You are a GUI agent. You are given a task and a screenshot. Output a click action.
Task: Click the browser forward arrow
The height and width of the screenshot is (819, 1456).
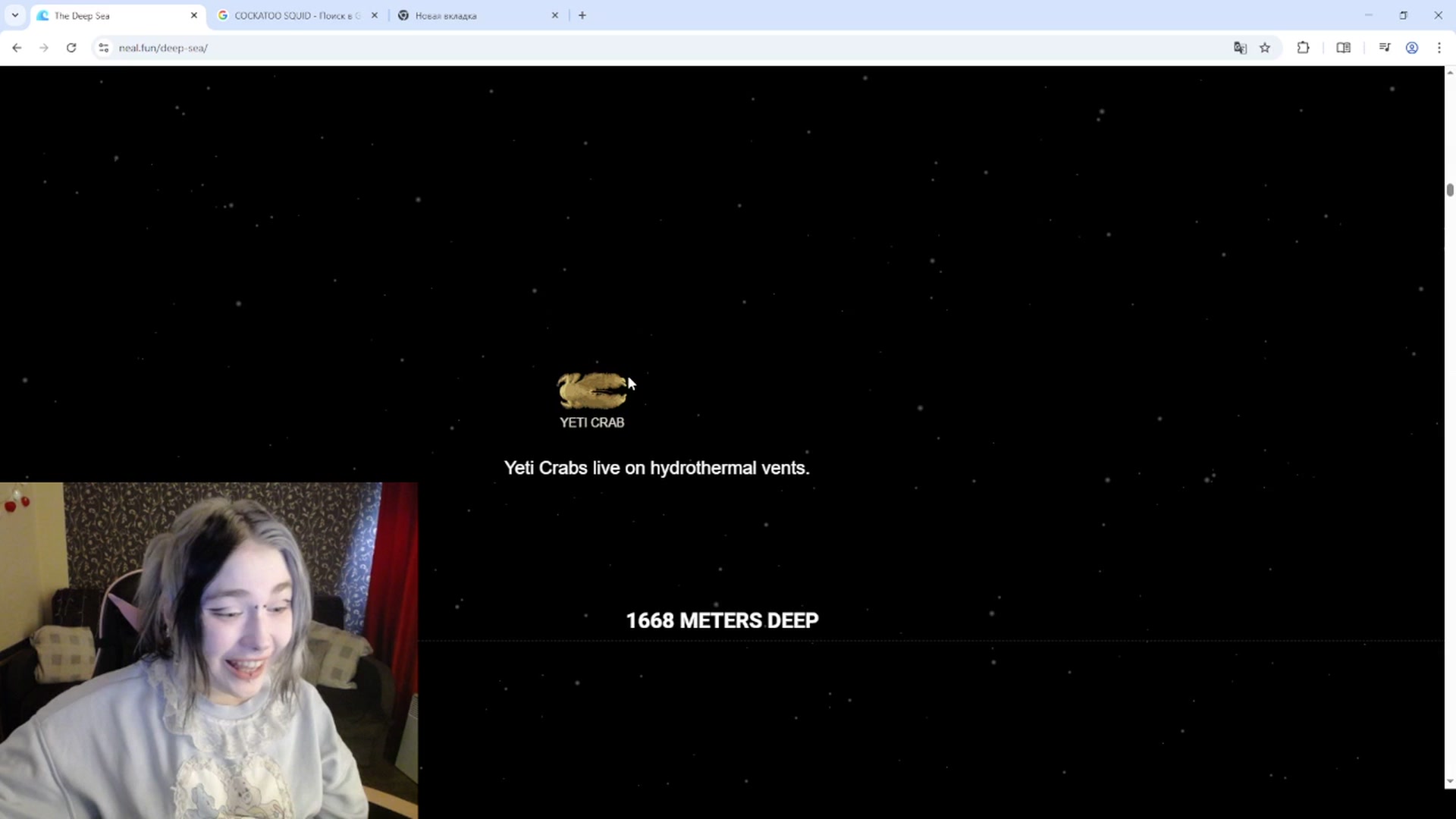click(44, 48)
